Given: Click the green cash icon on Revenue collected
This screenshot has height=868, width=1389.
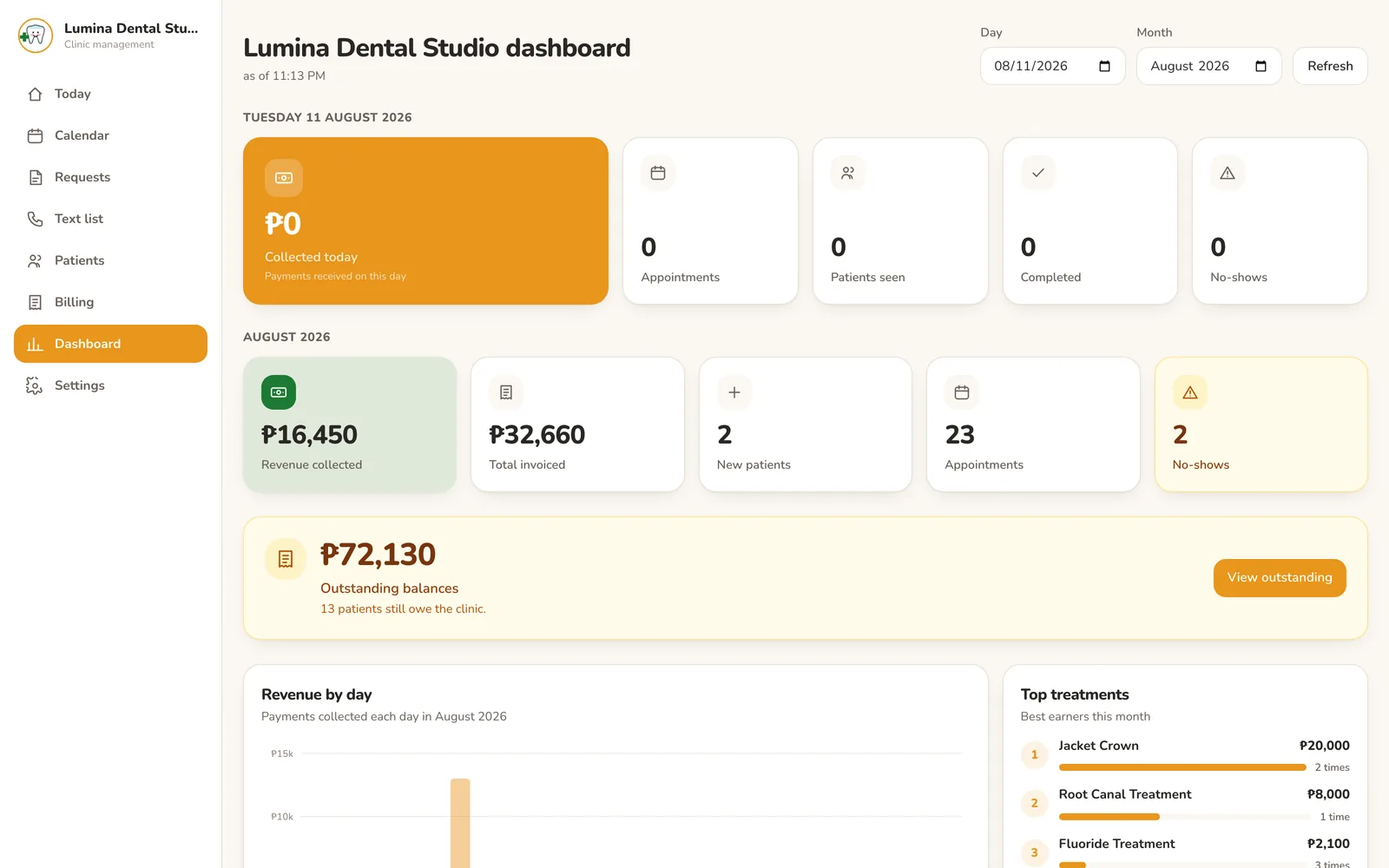Looking at the screenshot, I should click(x=279, y=392).
